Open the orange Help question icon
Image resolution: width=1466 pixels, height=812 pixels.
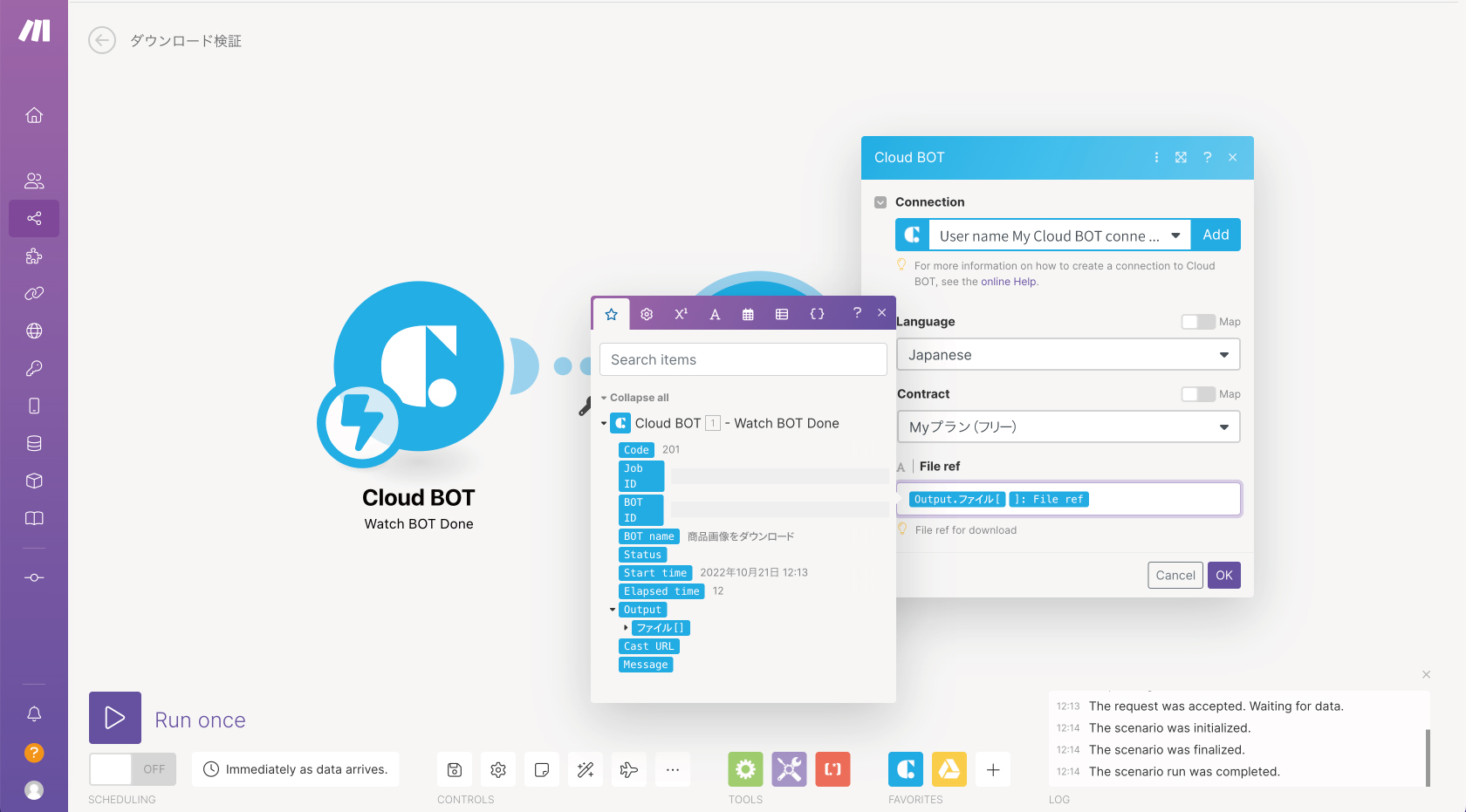tap(34, 752)
